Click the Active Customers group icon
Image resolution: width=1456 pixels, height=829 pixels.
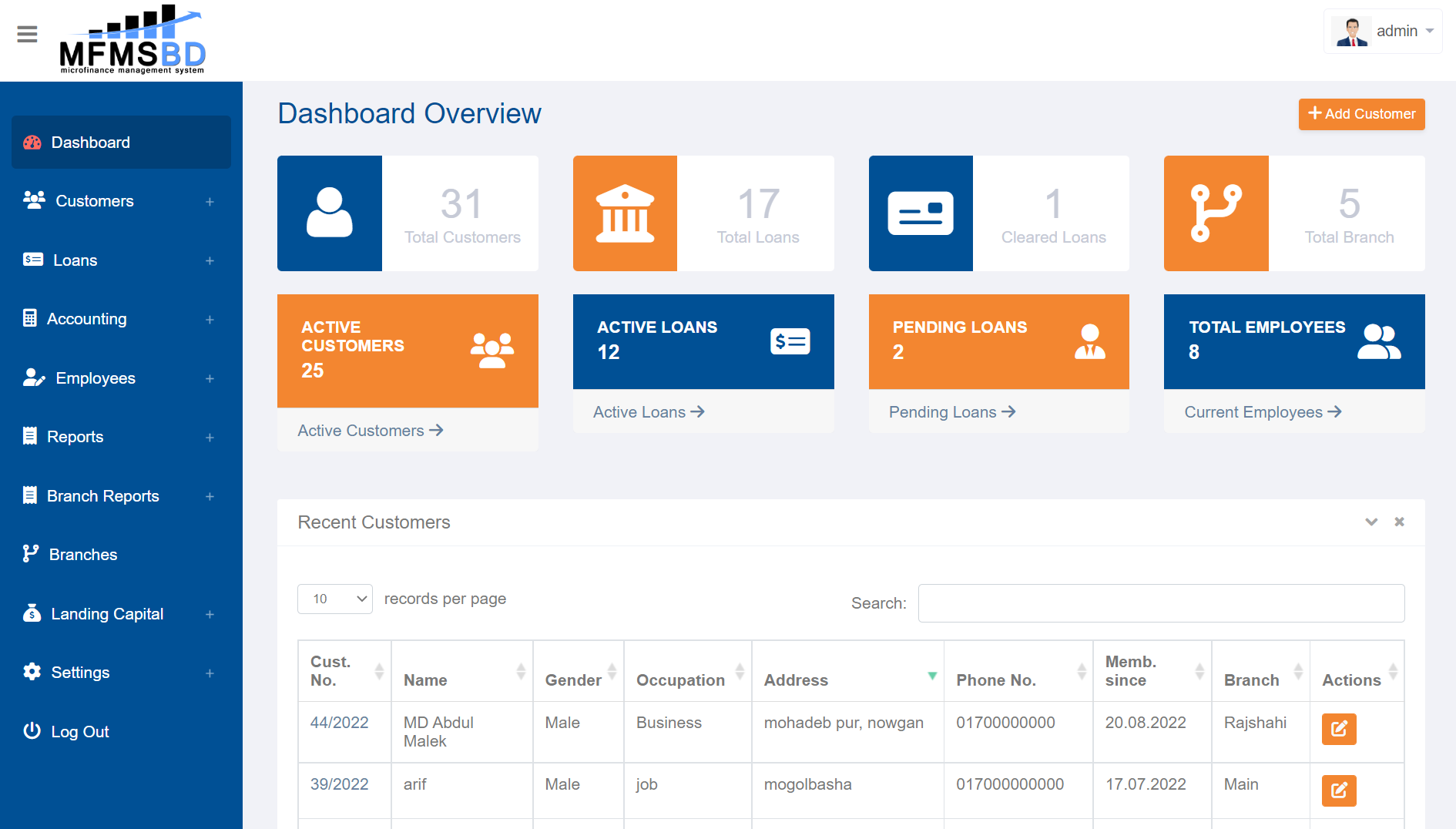pyautogui.click(x=492, y=351)
